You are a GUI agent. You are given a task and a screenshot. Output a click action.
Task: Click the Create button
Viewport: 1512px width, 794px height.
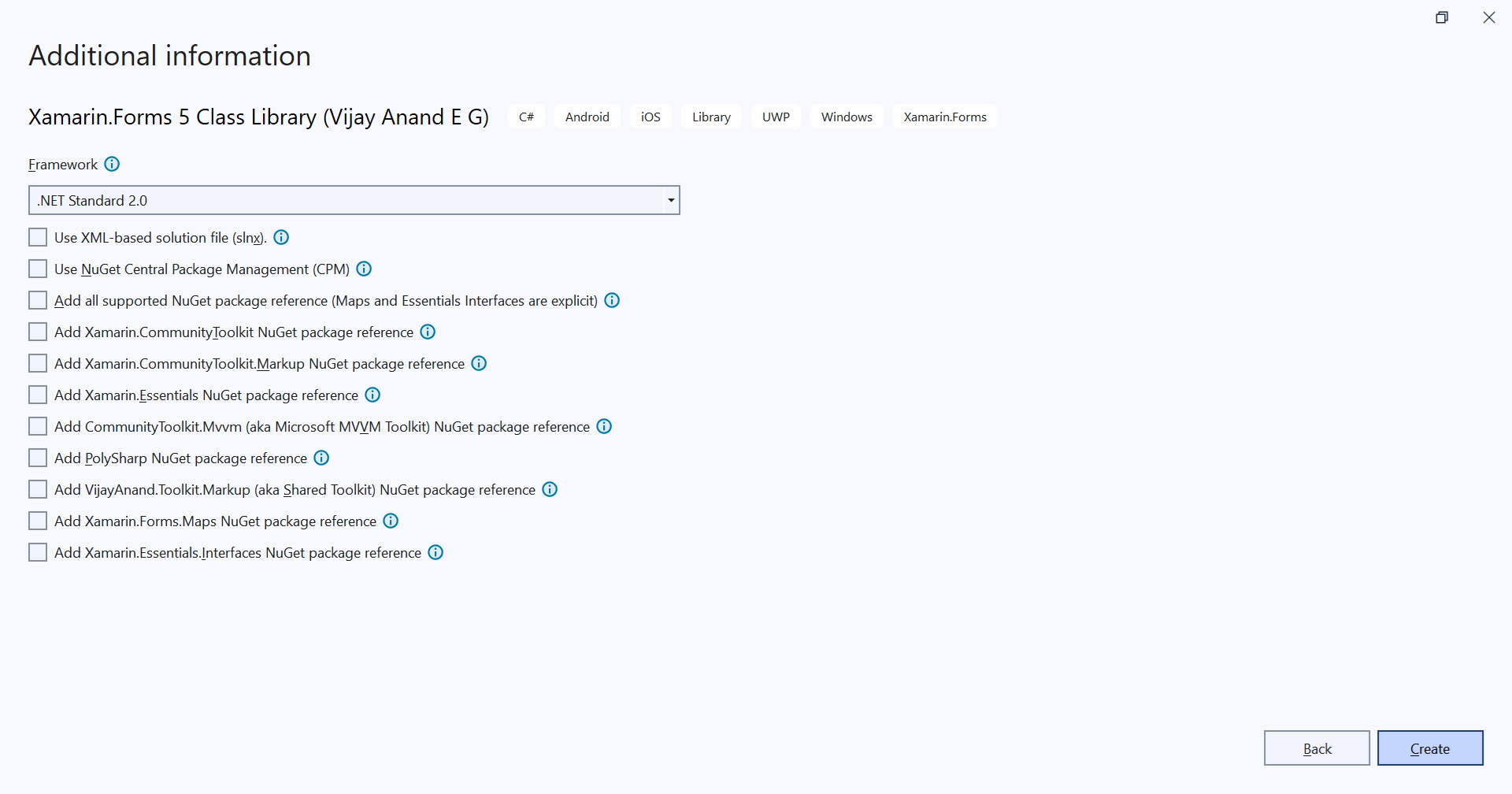pos(1430,748)
